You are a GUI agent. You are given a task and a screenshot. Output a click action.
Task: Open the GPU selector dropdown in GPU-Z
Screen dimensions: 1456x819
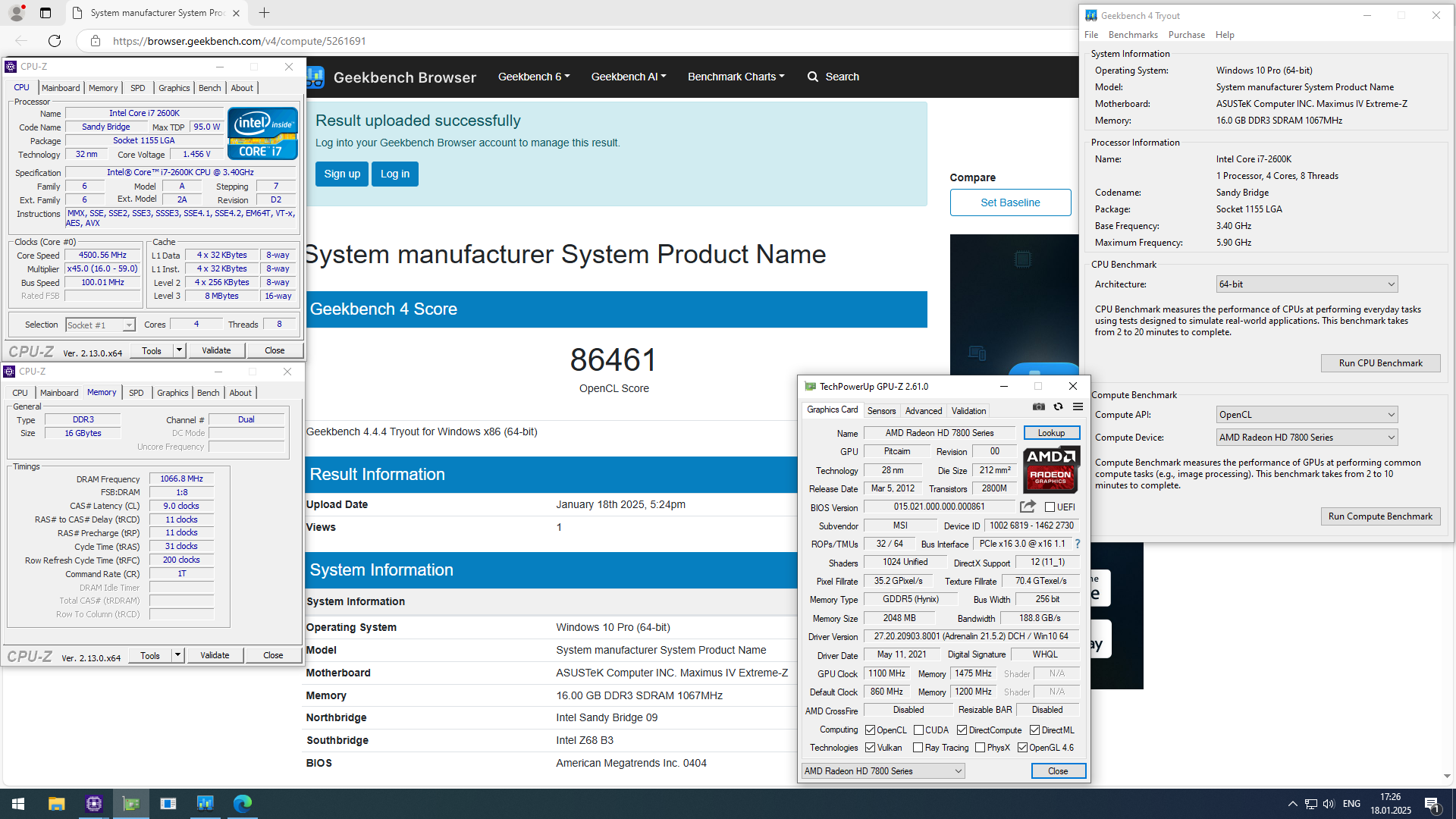point(883,771)
